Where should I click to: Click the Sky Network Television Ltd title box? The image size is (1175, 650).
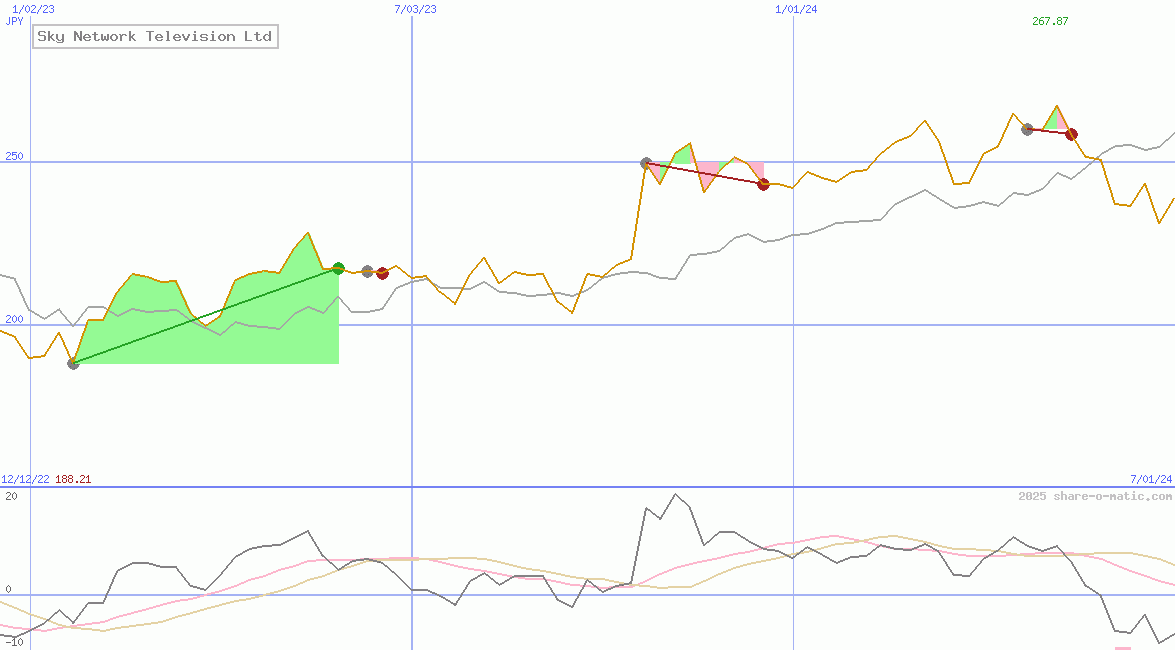(155, 36)
